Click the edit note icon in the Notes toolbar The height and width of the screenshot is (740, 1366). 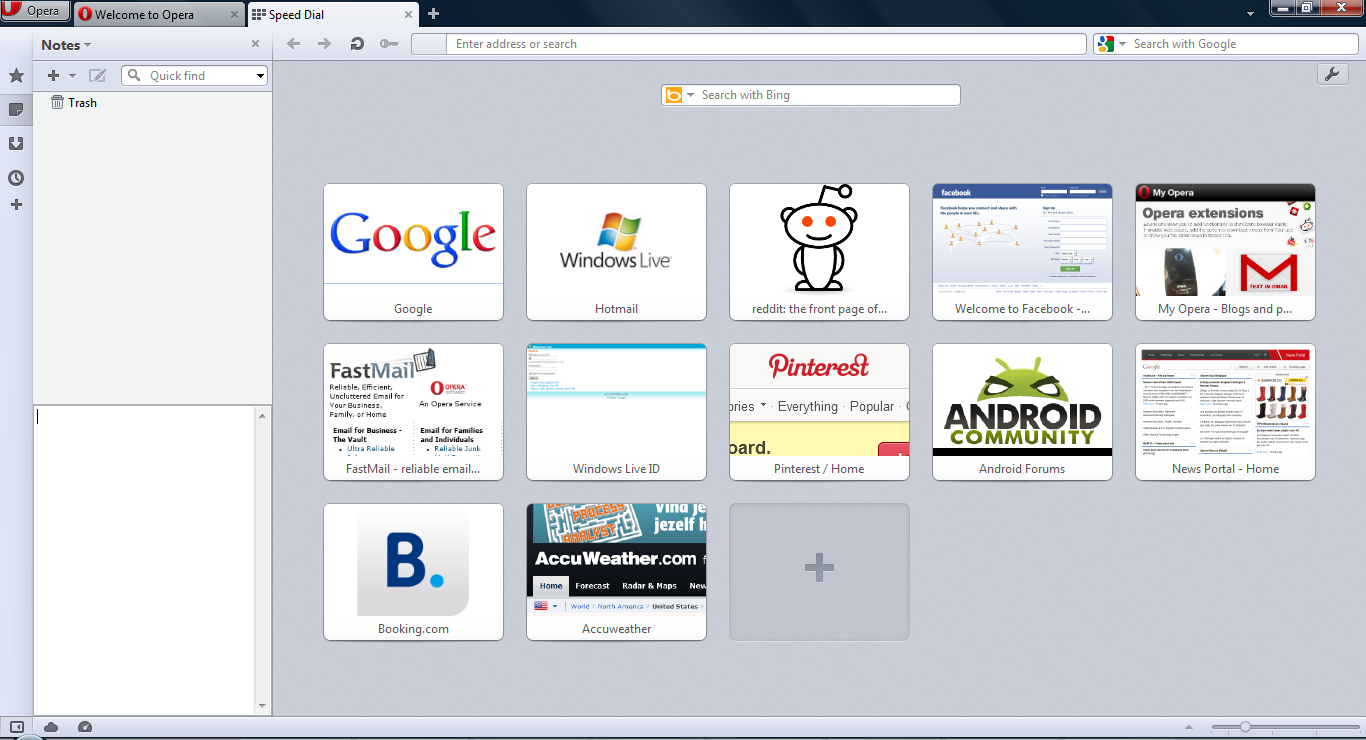click(97, 76)
